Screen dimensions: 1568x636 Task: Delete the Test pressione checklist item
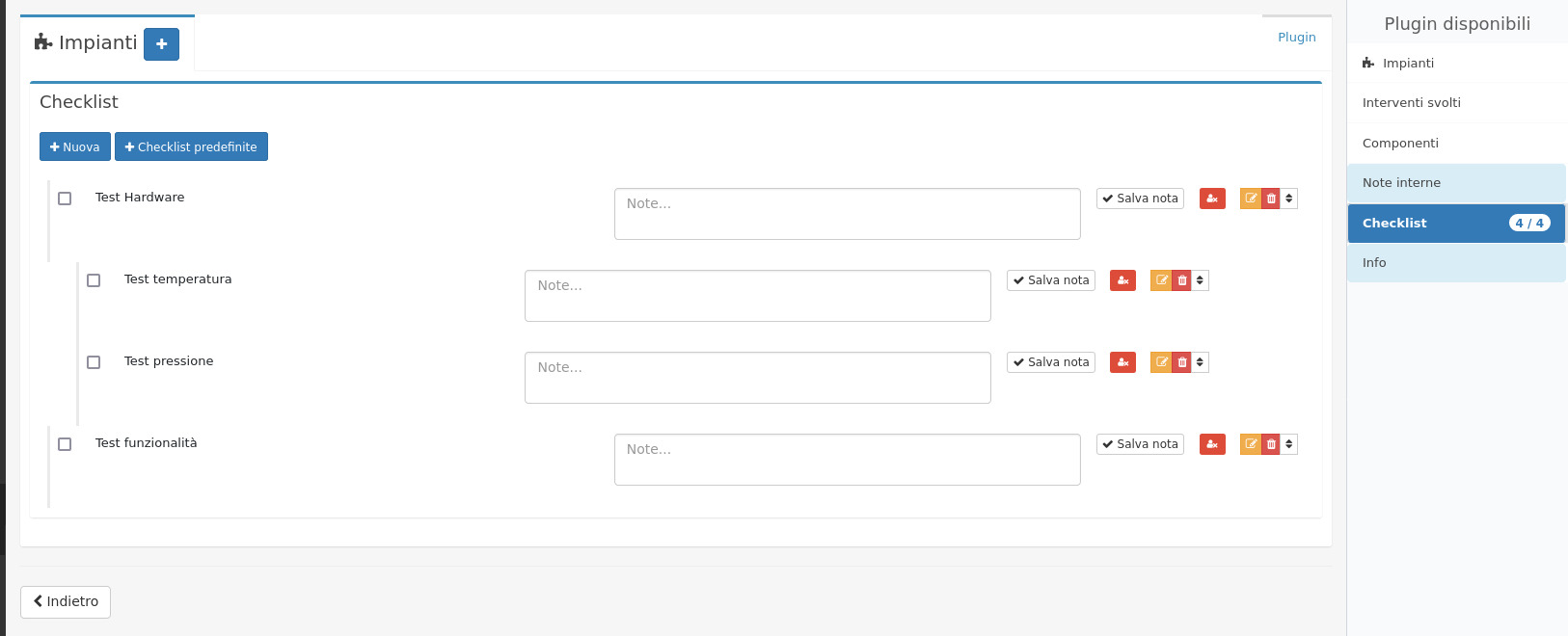coord(1182,362)
